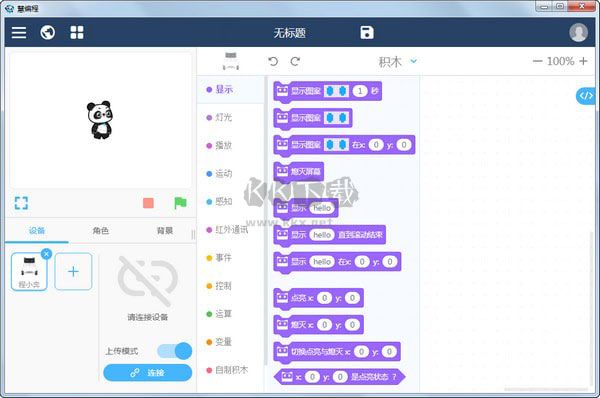Undo the last action
Image resolution: width=600 pixels, height=398 pixels.
(x=273, y=61)
